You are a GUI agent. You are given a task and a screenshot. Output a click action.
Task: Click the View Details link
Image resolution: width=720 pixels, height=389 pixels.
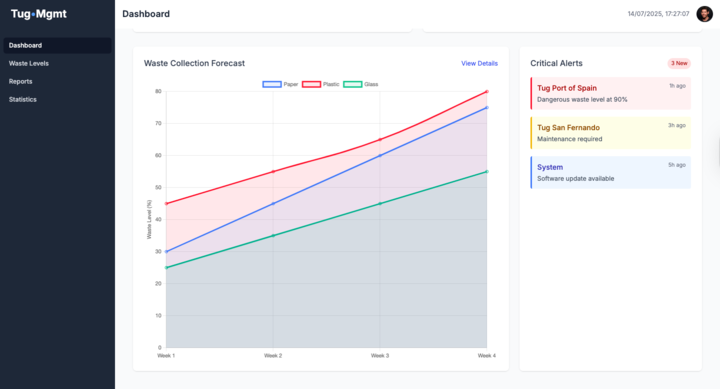479,63
